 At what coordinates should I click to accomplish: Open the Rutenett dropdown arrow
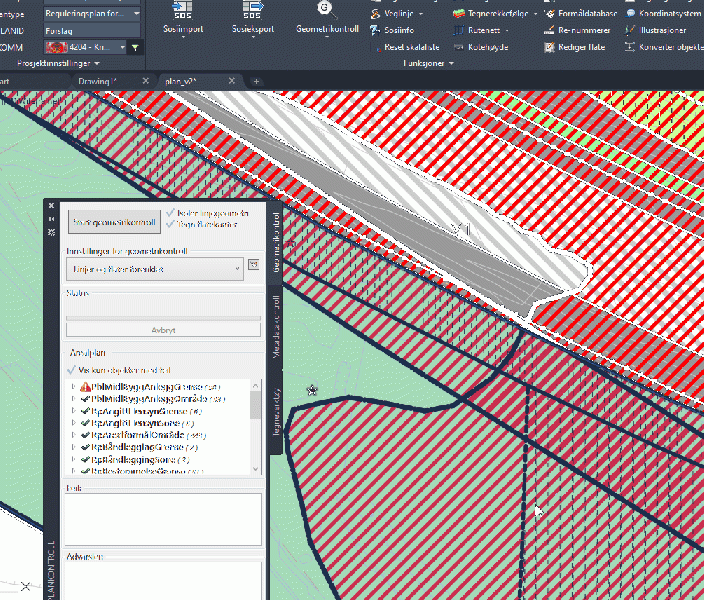[507, 31]
